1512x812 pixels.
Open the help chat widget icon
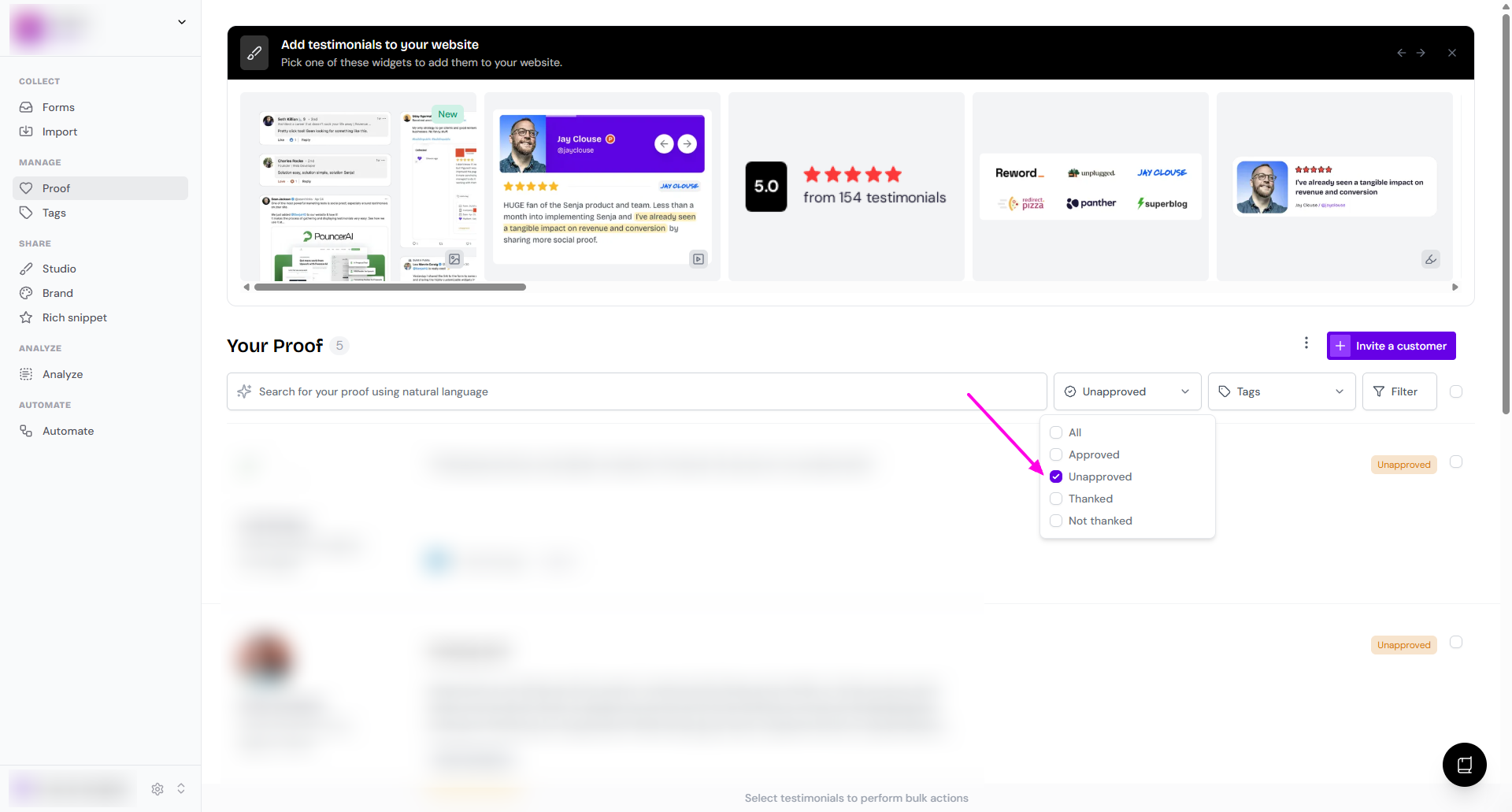(x=1464, y=765)
